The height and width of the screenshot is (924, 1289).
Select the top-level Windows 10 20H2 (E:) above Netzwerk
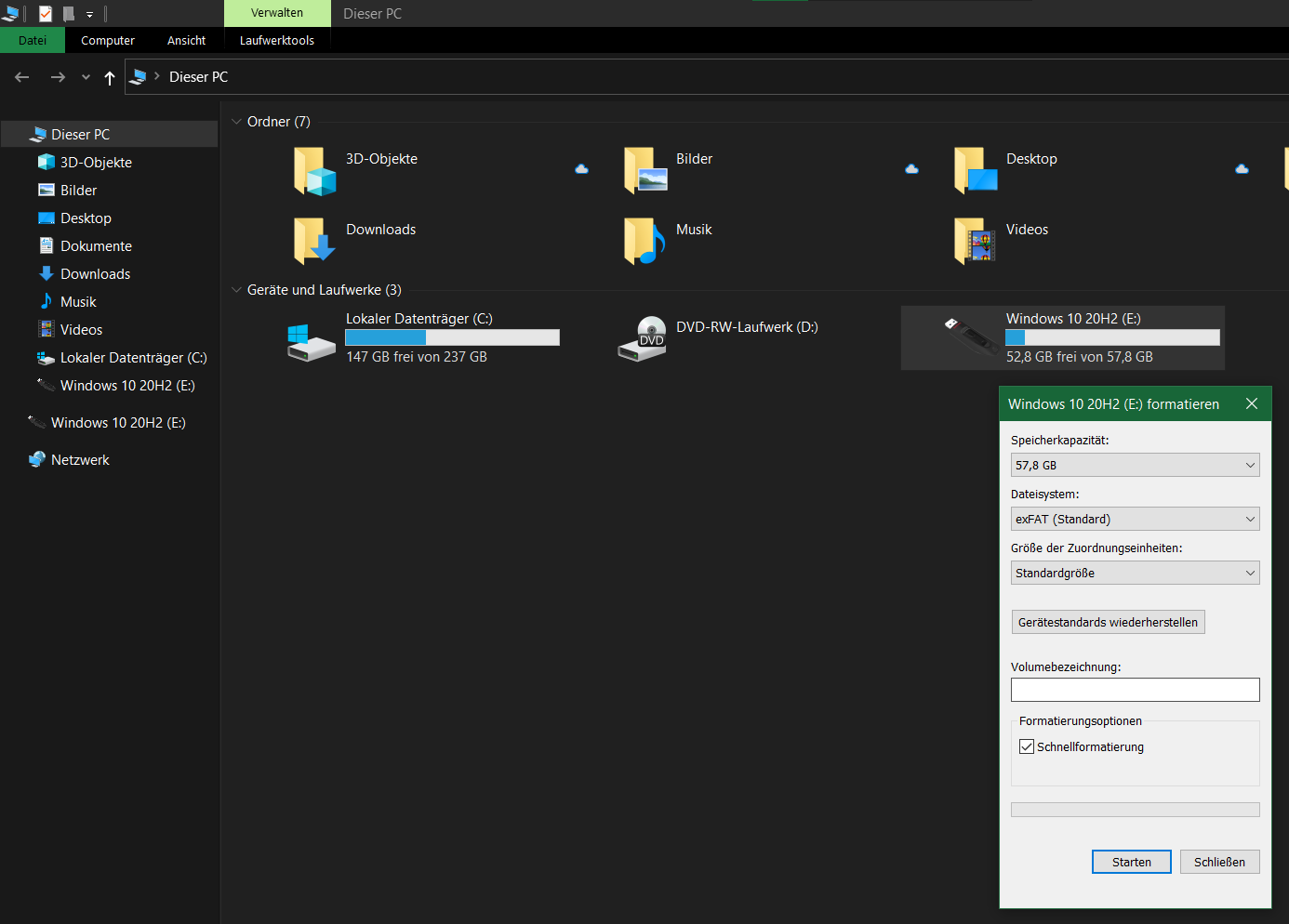107,422
